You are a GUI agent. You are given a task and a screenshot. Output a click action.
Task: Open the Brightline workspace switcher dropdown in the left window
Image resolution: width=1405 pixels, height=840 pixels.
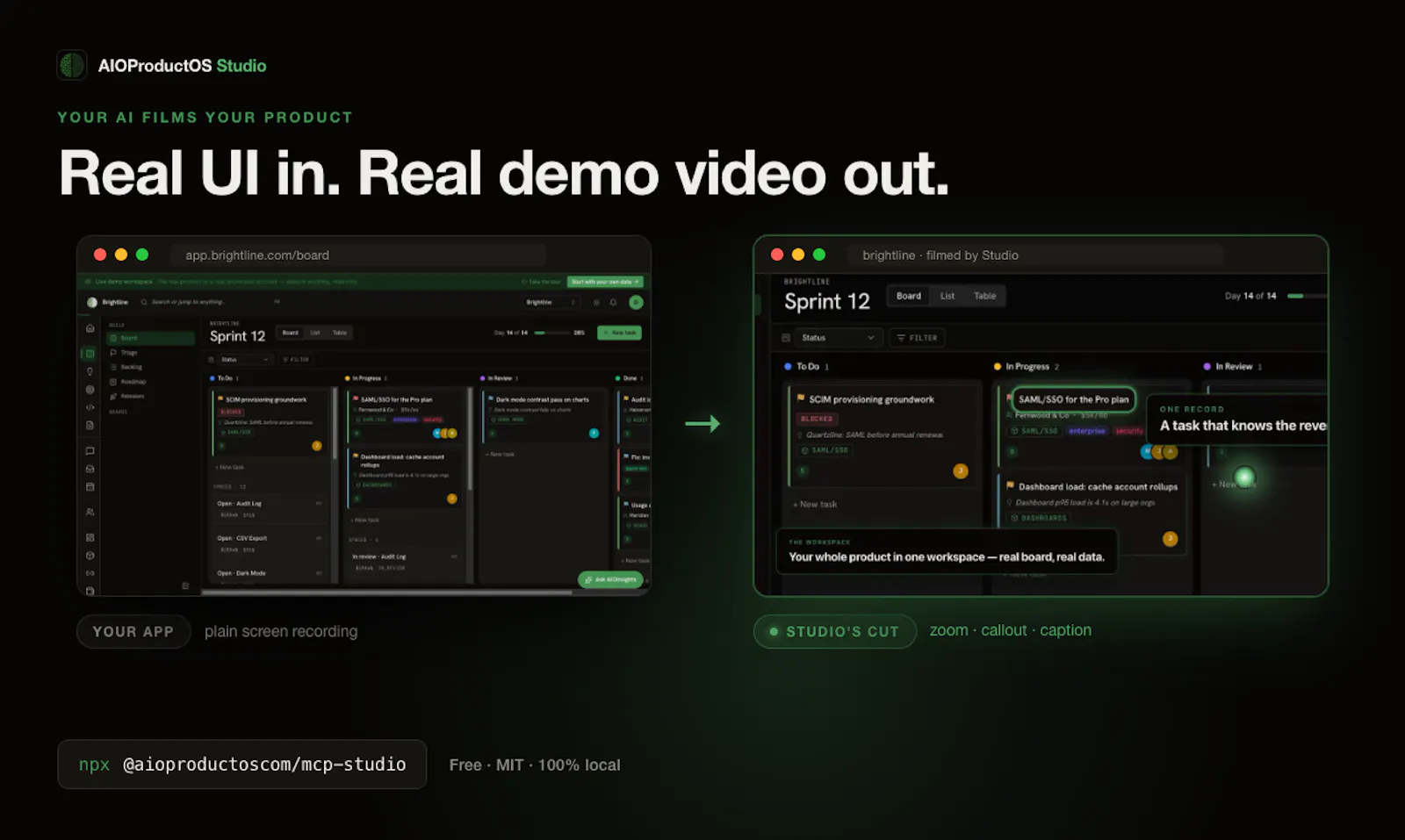pyautogui.click(x=551, y=302)
